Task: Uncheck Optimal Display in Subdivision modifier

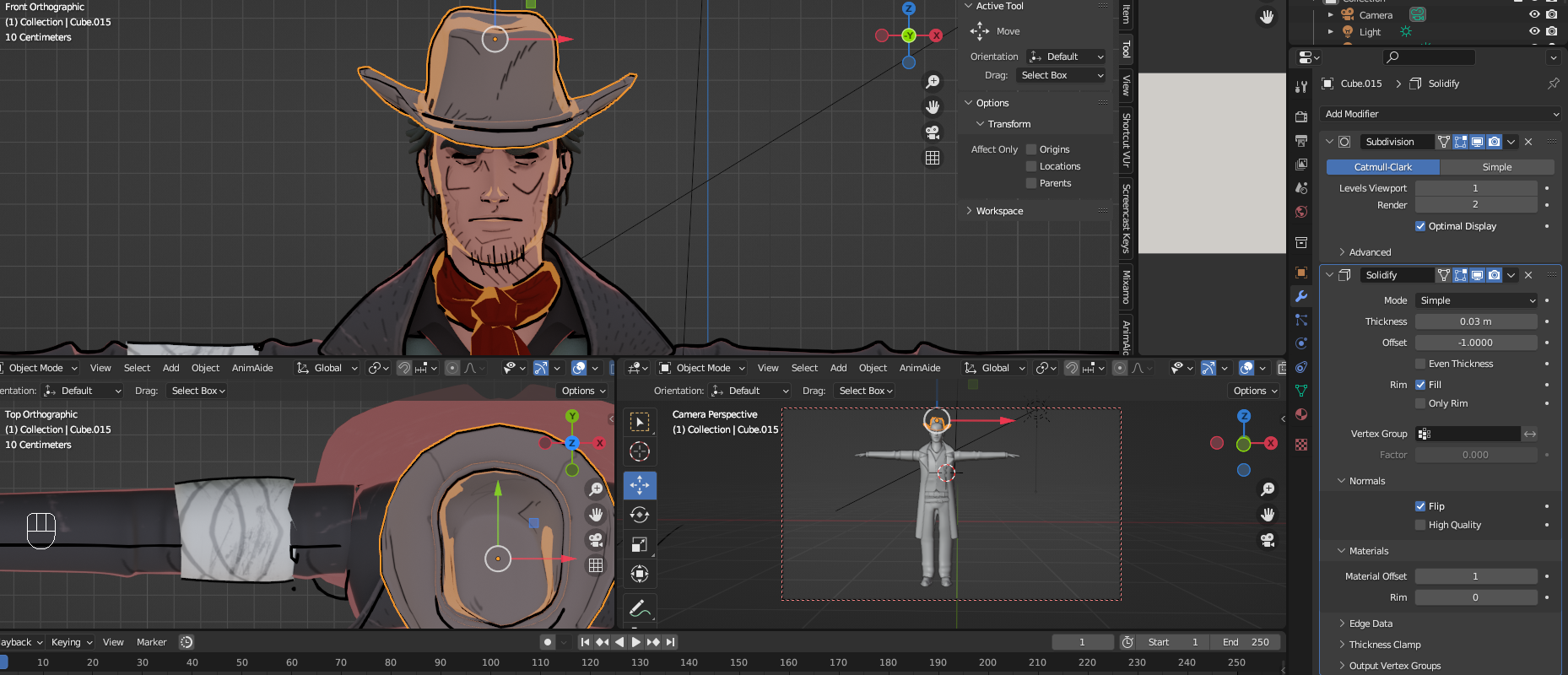Action: [x=1420, y=226]
